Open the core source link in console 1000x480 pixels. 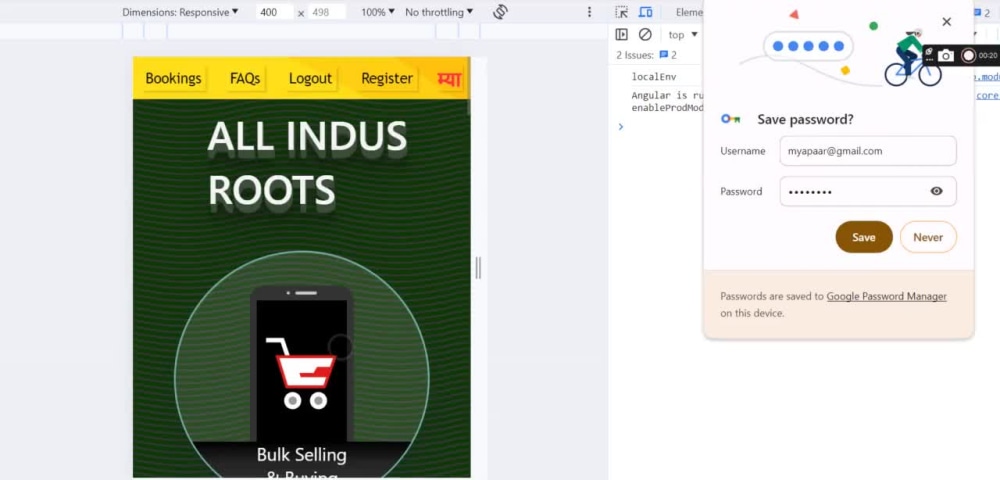pyautogui.click(x=987, y=96)
